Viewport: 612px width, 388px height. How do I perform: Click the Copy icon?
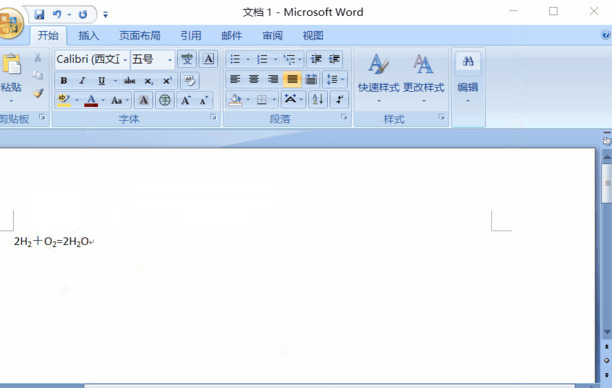pyautogui.click(x=38, y=75)
